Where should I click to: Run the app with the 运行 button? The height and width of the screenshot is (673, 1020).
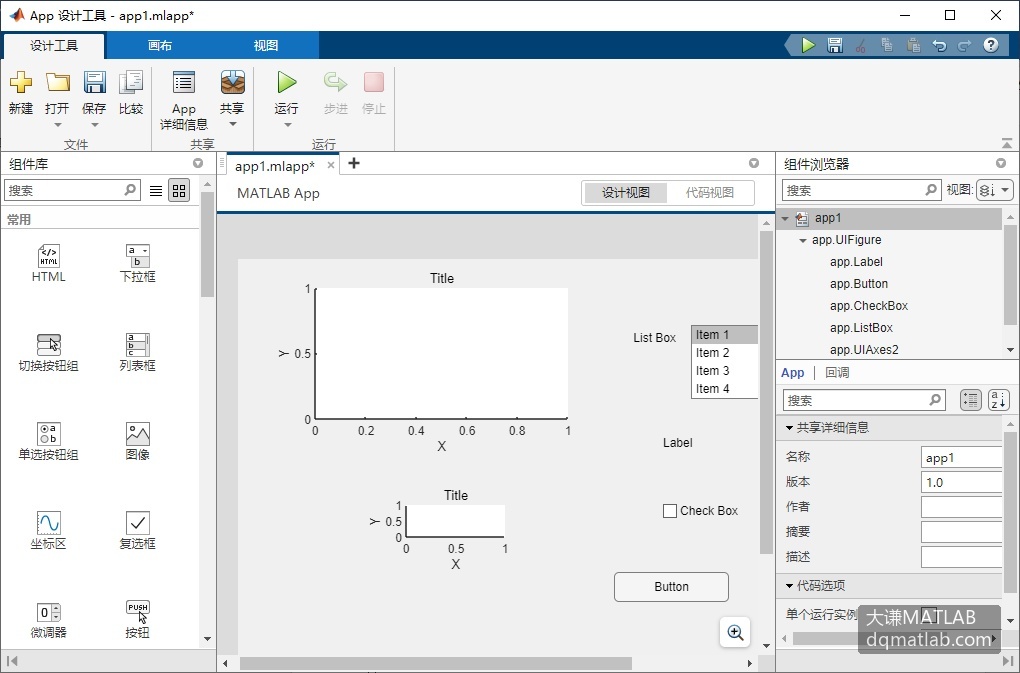[286, 83]
